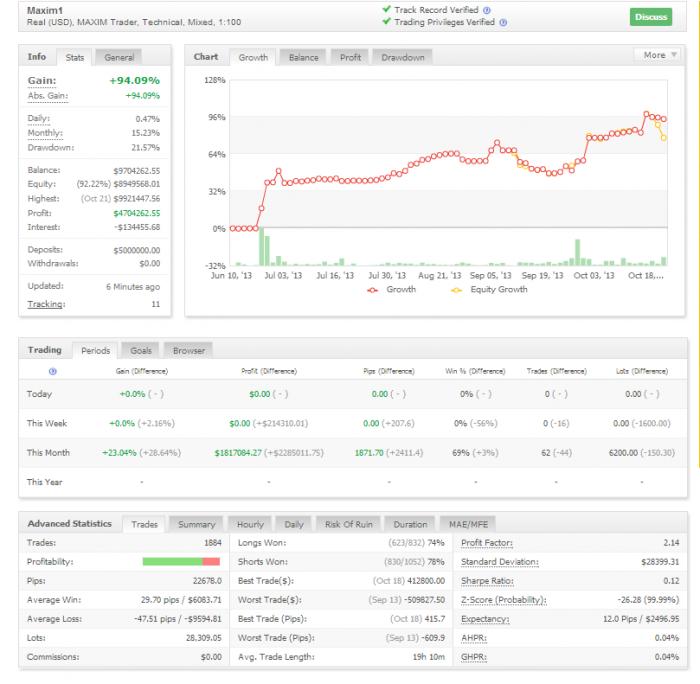Select the Profit chart tab
Image resolution: width=700 pixels, height=684 pixels.
[x=350, y=58]
